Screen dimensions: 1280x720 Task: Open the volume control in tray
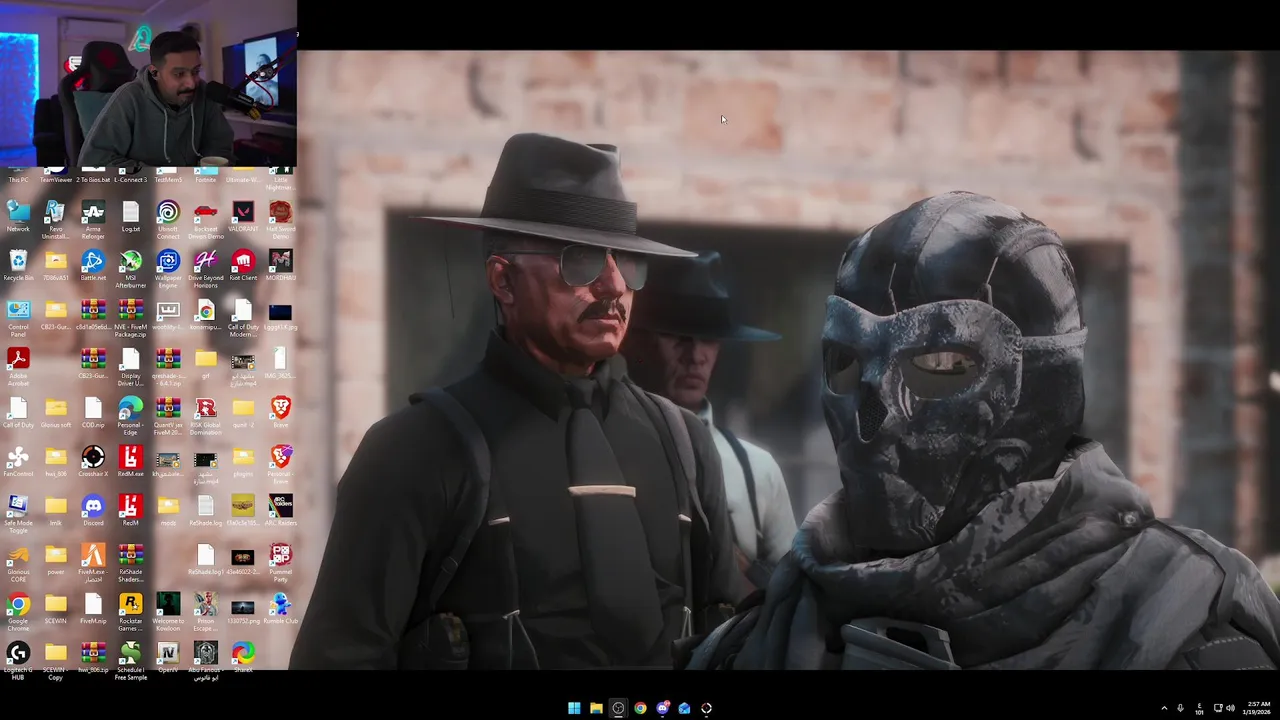1230,708
